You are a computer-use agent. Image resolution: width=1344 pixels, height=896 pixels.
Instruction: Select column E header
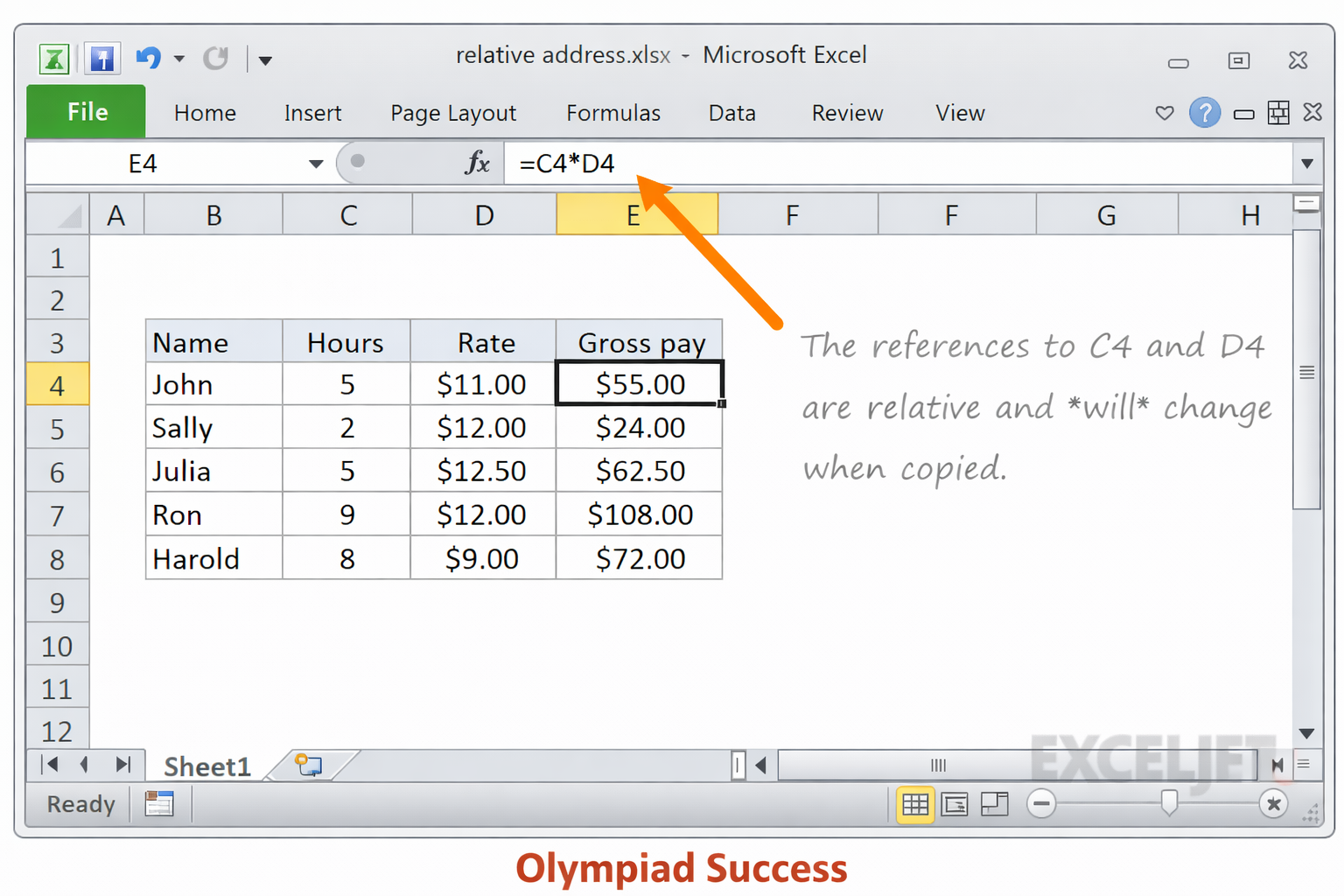tap(636, 215)
